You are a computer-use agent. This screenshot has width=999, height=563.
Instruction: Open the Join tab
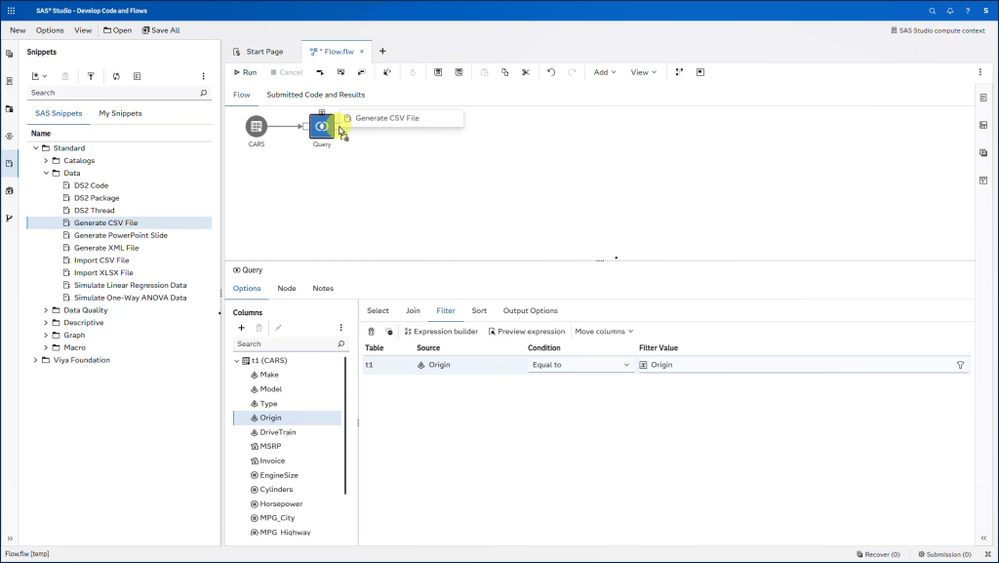click(413, 310)
